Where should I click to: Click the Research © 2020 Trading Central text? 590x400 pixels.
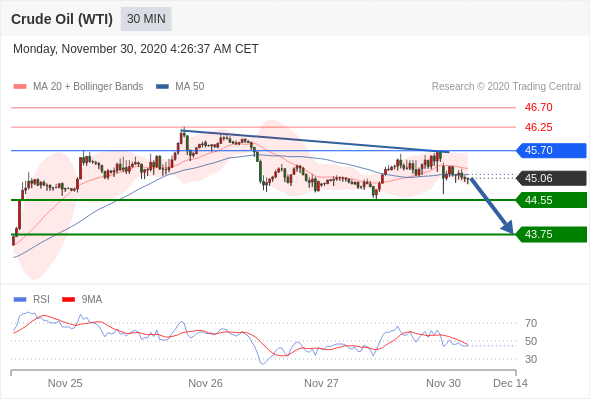click(x=506, y=87)
